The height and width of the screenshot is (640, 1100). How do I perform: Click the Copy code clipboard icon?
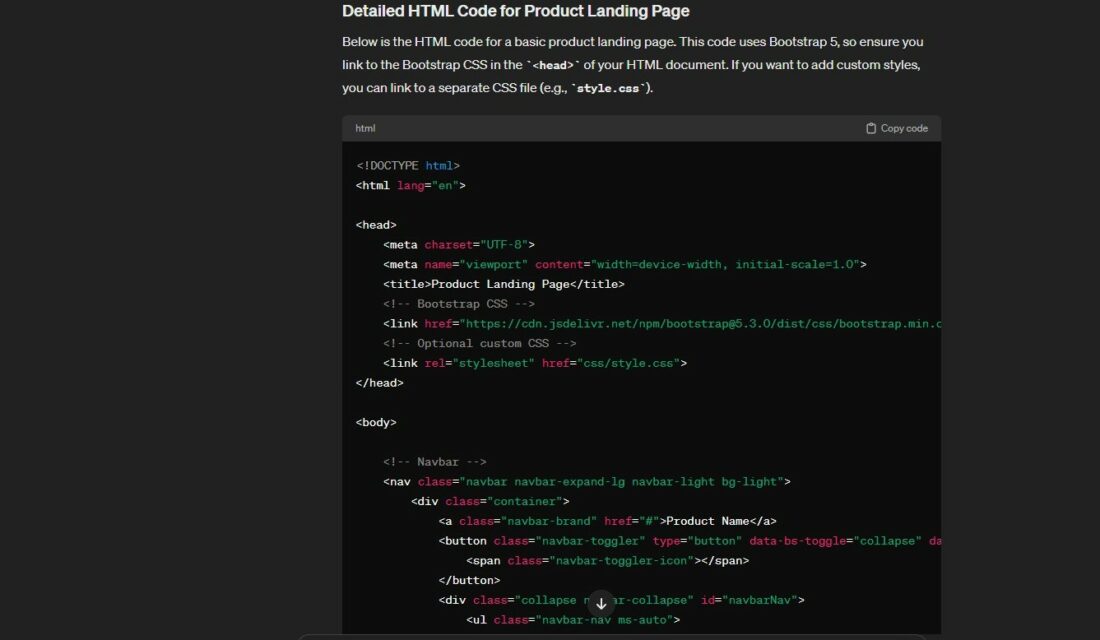click(x=871, y=128)
